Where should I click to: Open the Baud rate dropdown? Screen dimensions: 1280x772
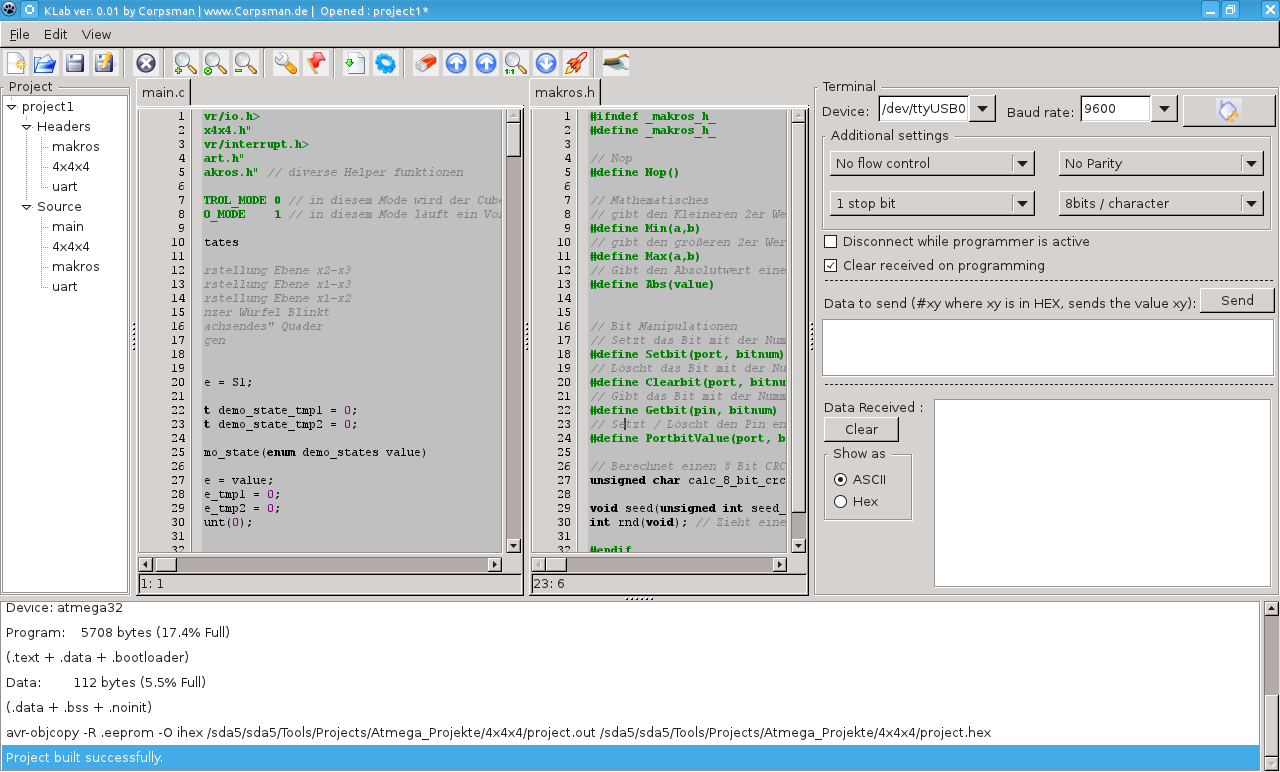click(1163, 109)
